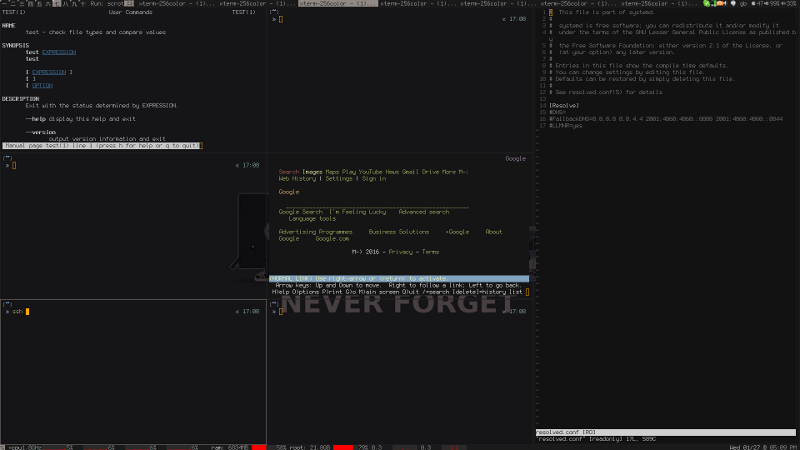Click the 33% volume indicator
This screenshot has width=800, height=450.
(789, 3)
